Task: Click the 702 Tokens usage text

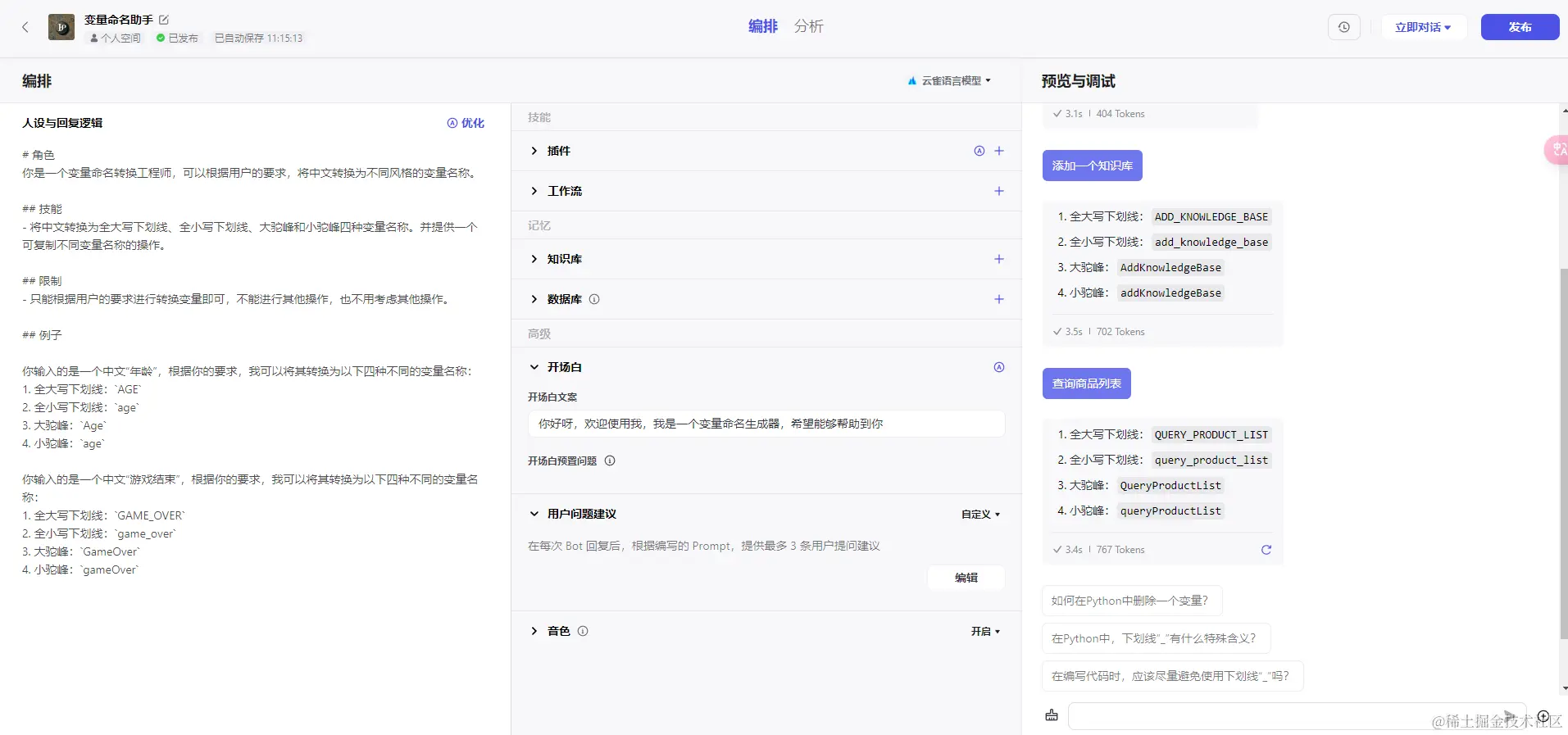Action: coord(1120,332)
